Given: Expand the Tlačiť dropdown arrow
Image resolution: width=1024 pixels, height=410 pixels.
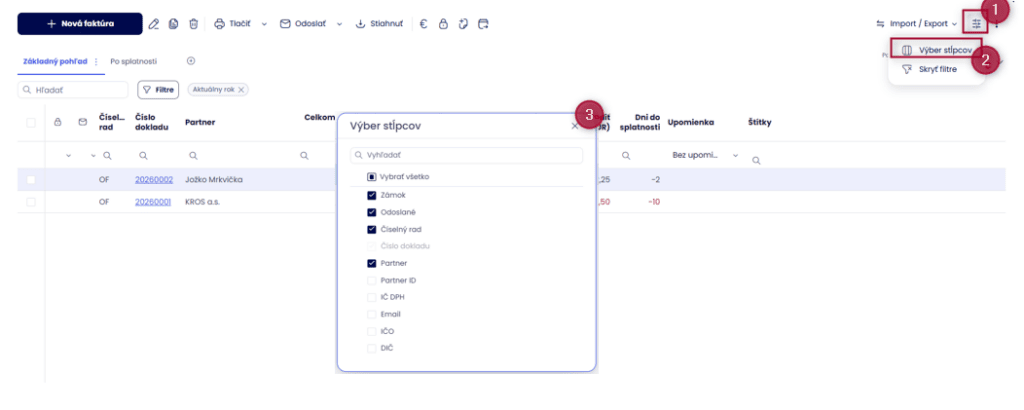Looking at the screenshot, I should pyautogui.click(x=265, y=23).
